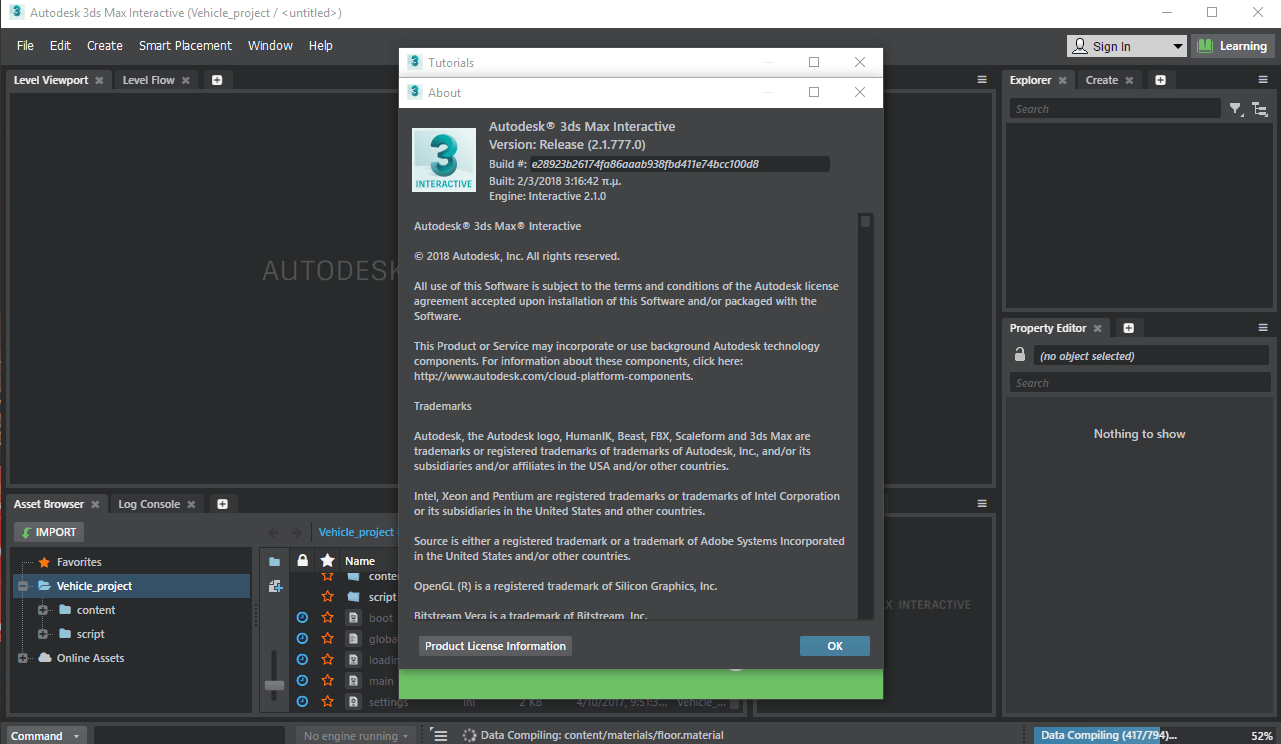Open the 'No engine running' dropdown
This screenshot has height=744, width=1281.
pyautogui.click(x=356, y=736)
